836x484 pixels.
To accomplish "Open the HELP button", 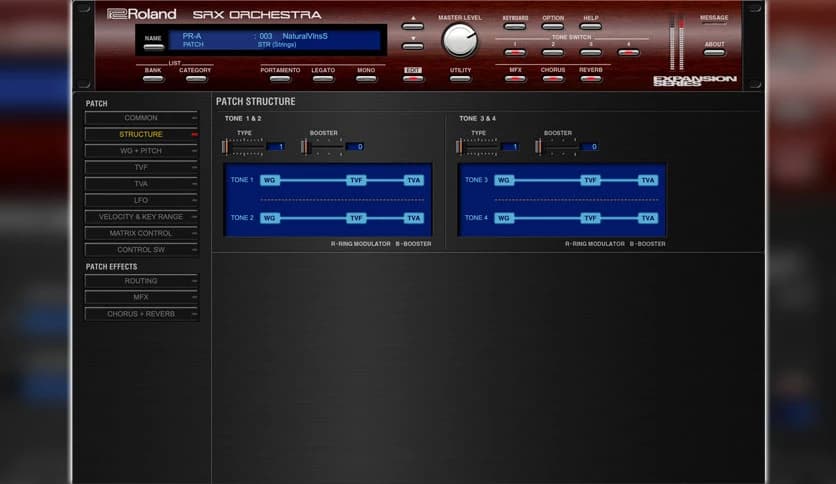I will [x=590, y=26].
